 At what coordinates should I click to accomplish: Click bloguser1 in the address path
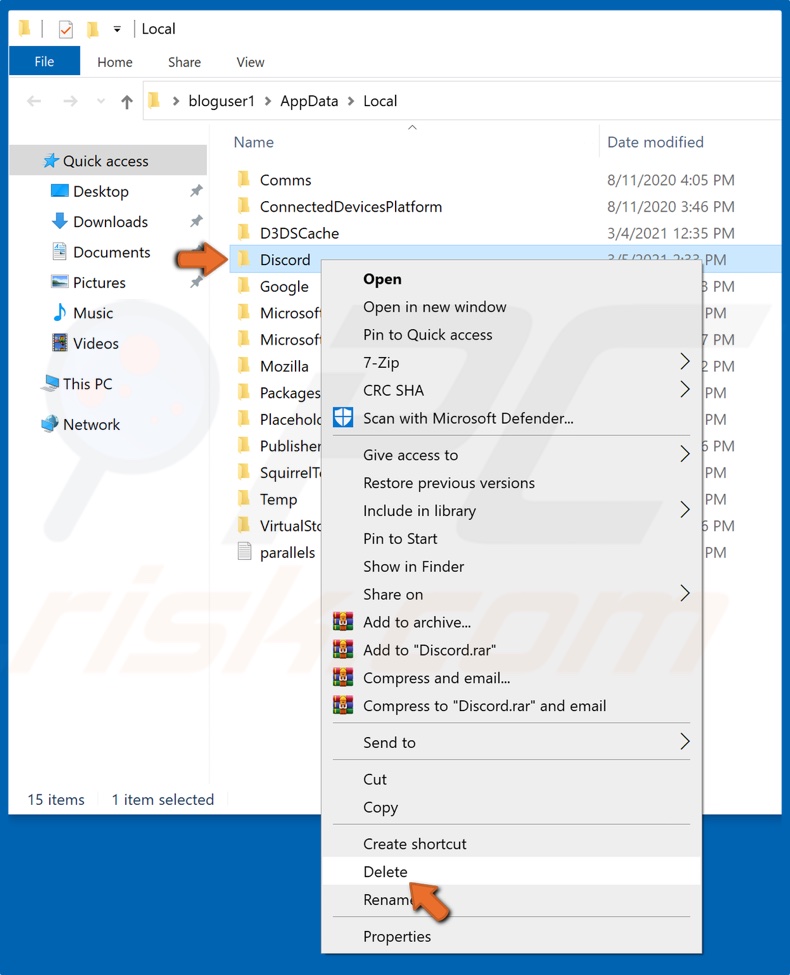coord(221,101)
